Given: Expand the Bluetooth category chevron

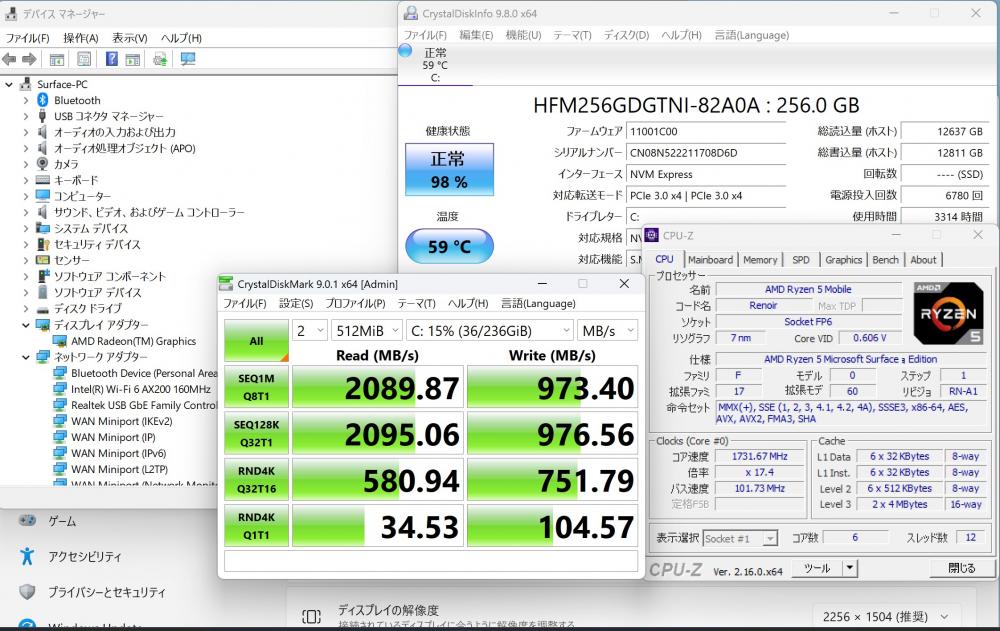Looking at the screenshot, I should [x=26, y=100].
